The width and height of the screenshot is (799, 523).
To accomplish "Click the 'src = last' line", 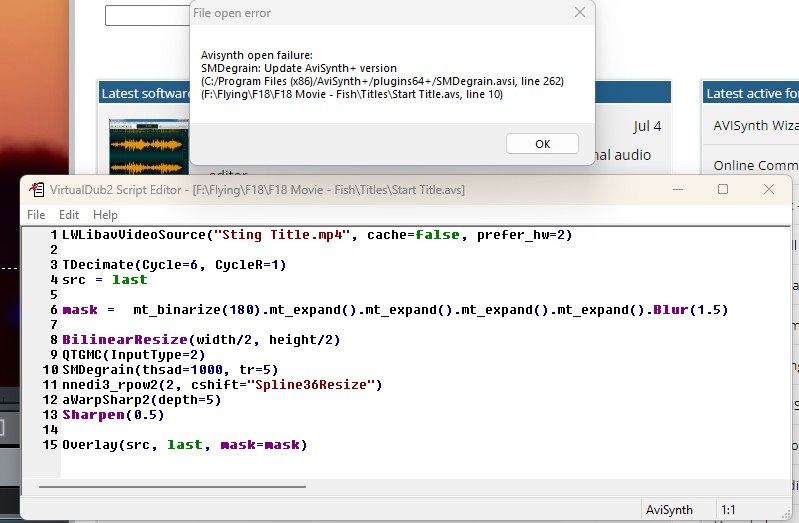I will click(x=104, y=280).
